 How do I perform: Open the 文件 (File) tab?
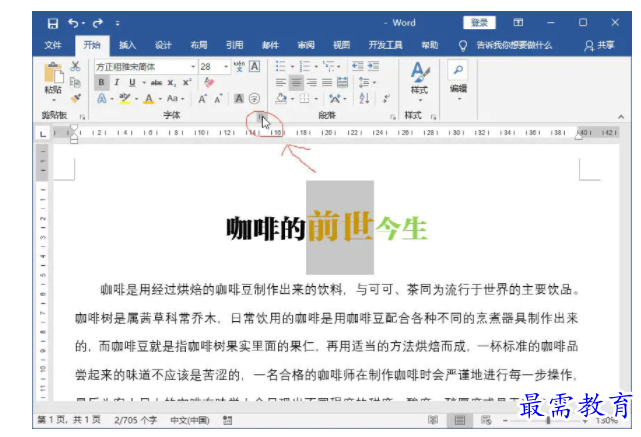click(x=53, y=45)
